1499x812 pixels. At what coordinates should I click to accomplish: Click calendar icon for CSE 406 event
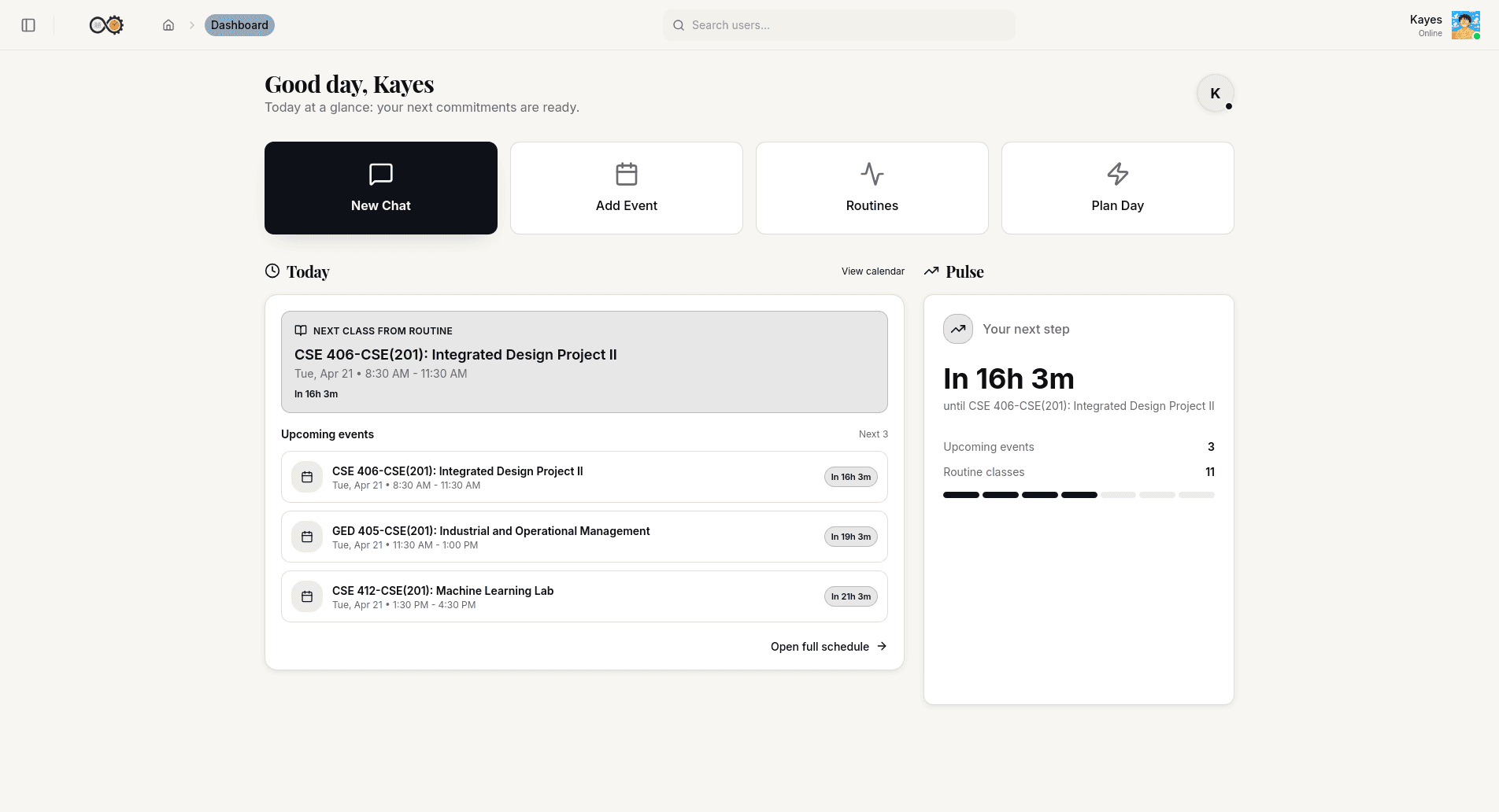[x=307, y=477]
